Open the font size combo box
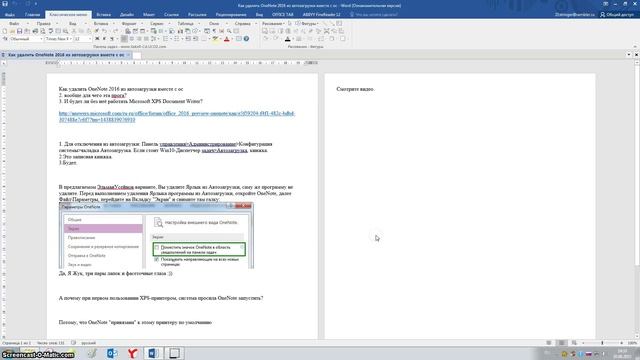Screen dimensions: 640x360 click(82, 39)
